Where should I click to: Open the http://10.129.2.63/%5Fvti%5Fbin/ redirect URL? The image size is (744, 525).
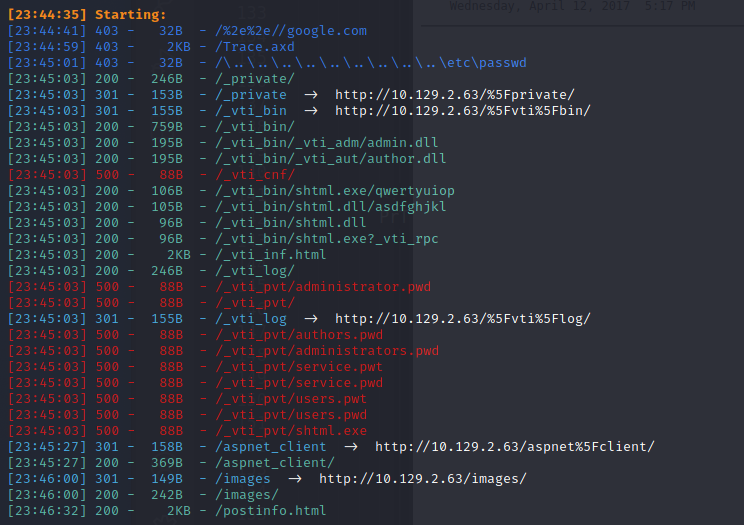click(x=463, y=111)
